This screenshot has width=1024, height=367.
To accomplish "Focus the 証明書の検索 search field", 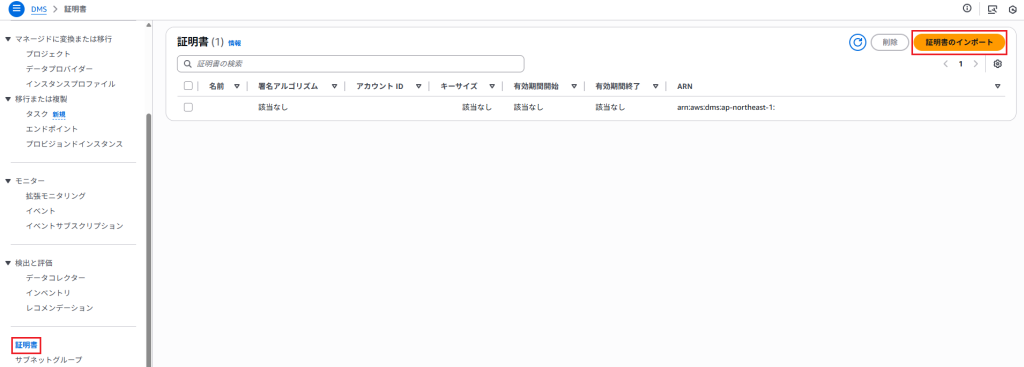I will point(351,64).
